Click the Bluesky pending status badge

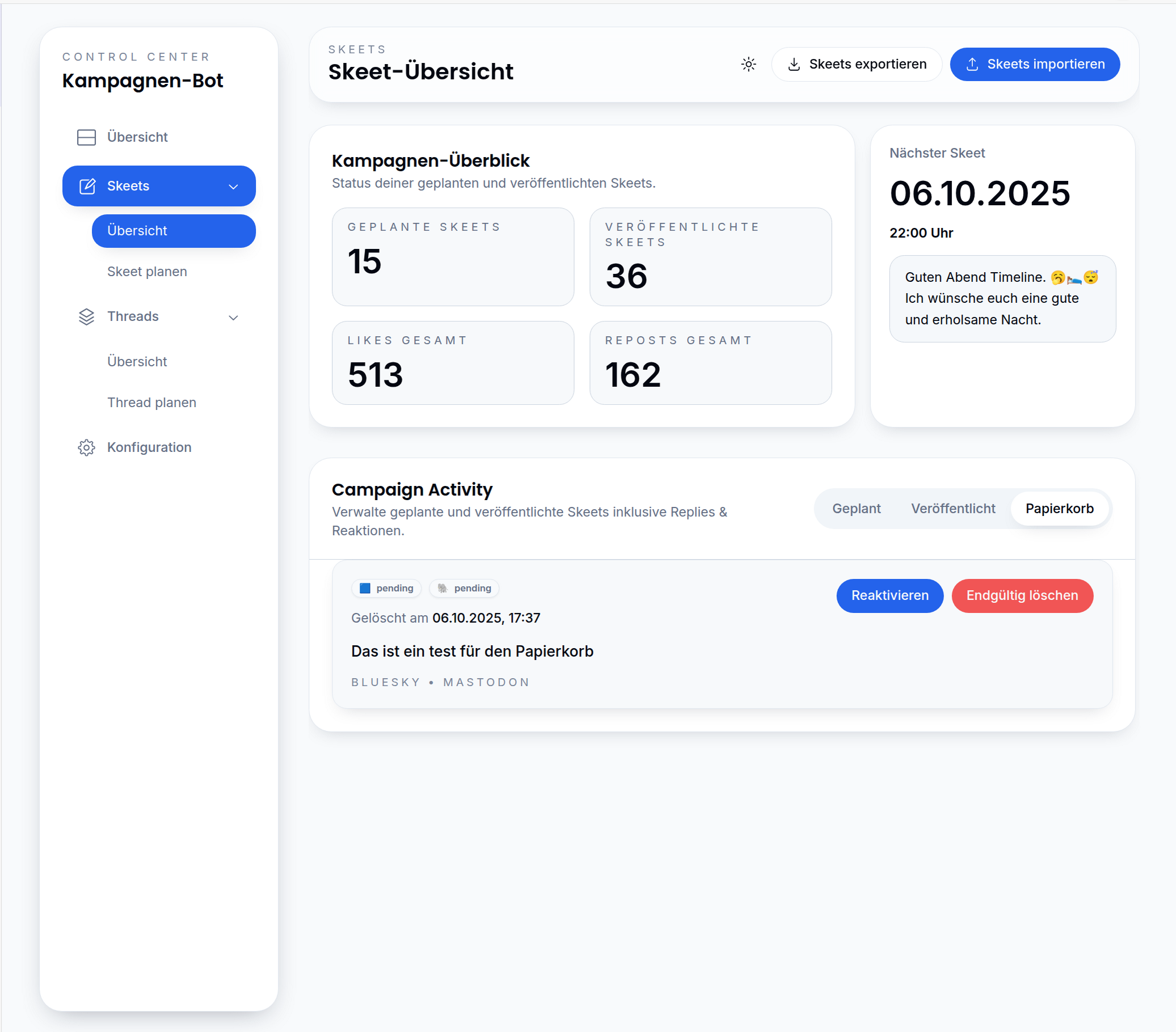[x=386, y=588]
